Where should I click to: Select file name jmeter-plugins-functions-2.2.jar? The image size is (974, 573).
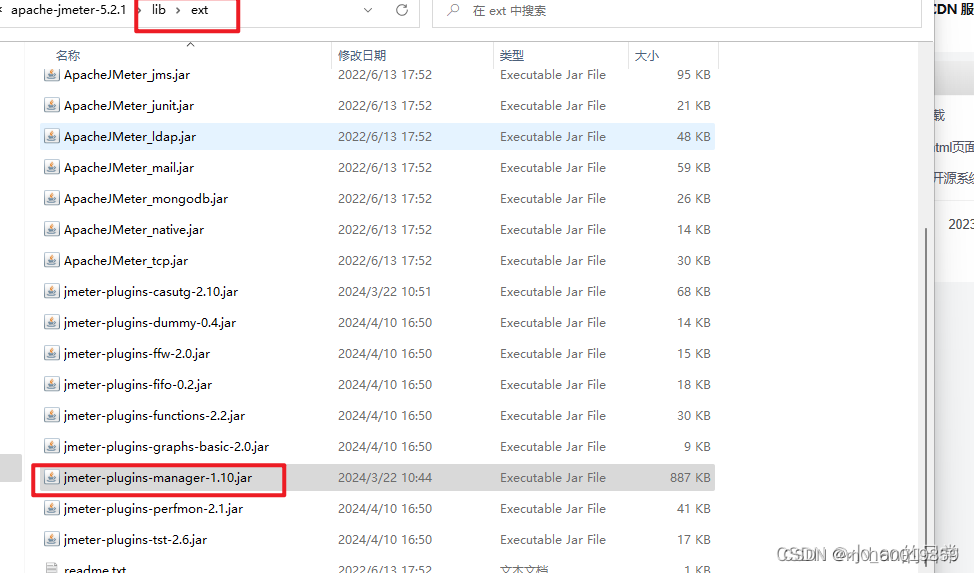[x=154, y=415]
